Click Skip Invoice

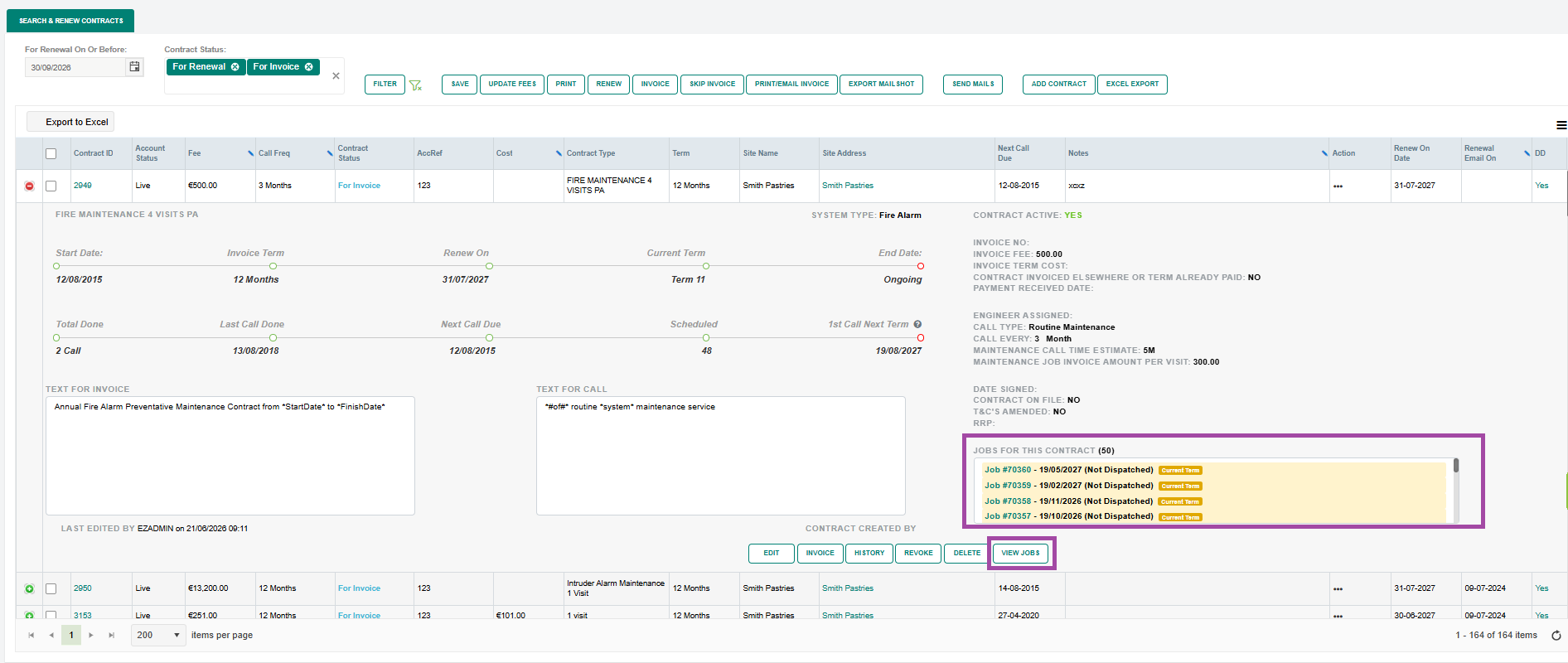(x=712, y=85)
